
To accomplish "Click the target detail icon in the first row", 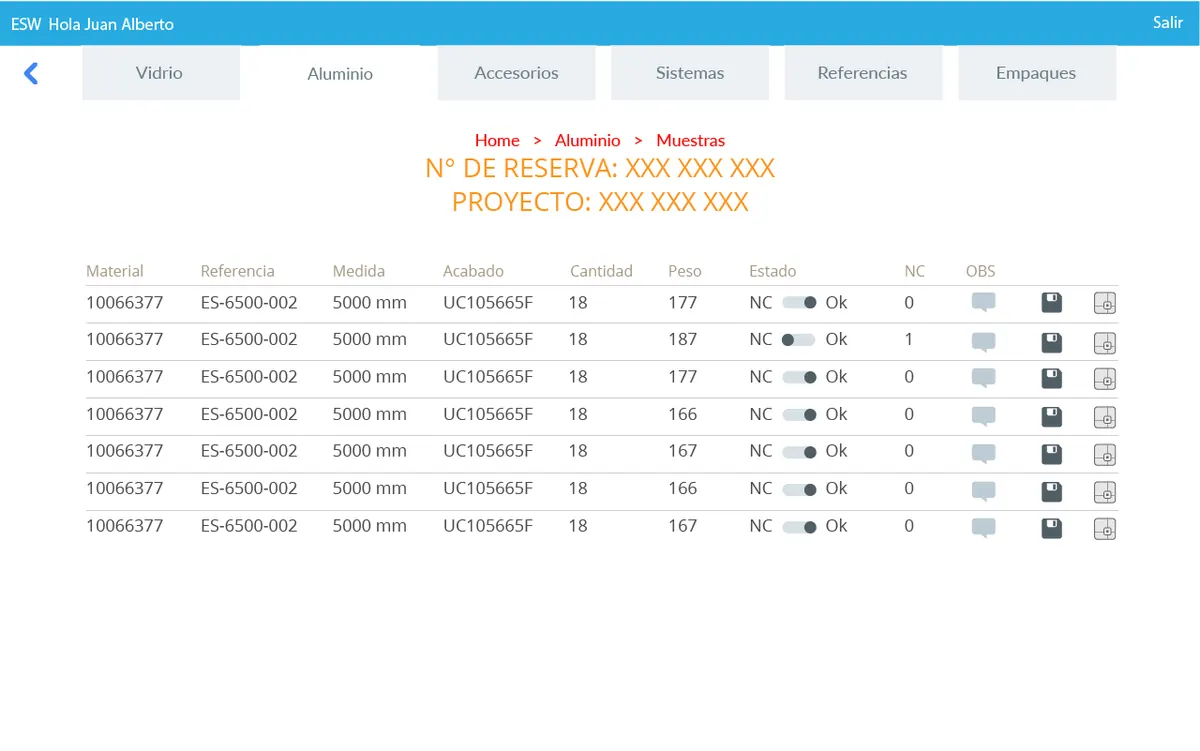I will pyautogui.click(x=1105, y=304).
